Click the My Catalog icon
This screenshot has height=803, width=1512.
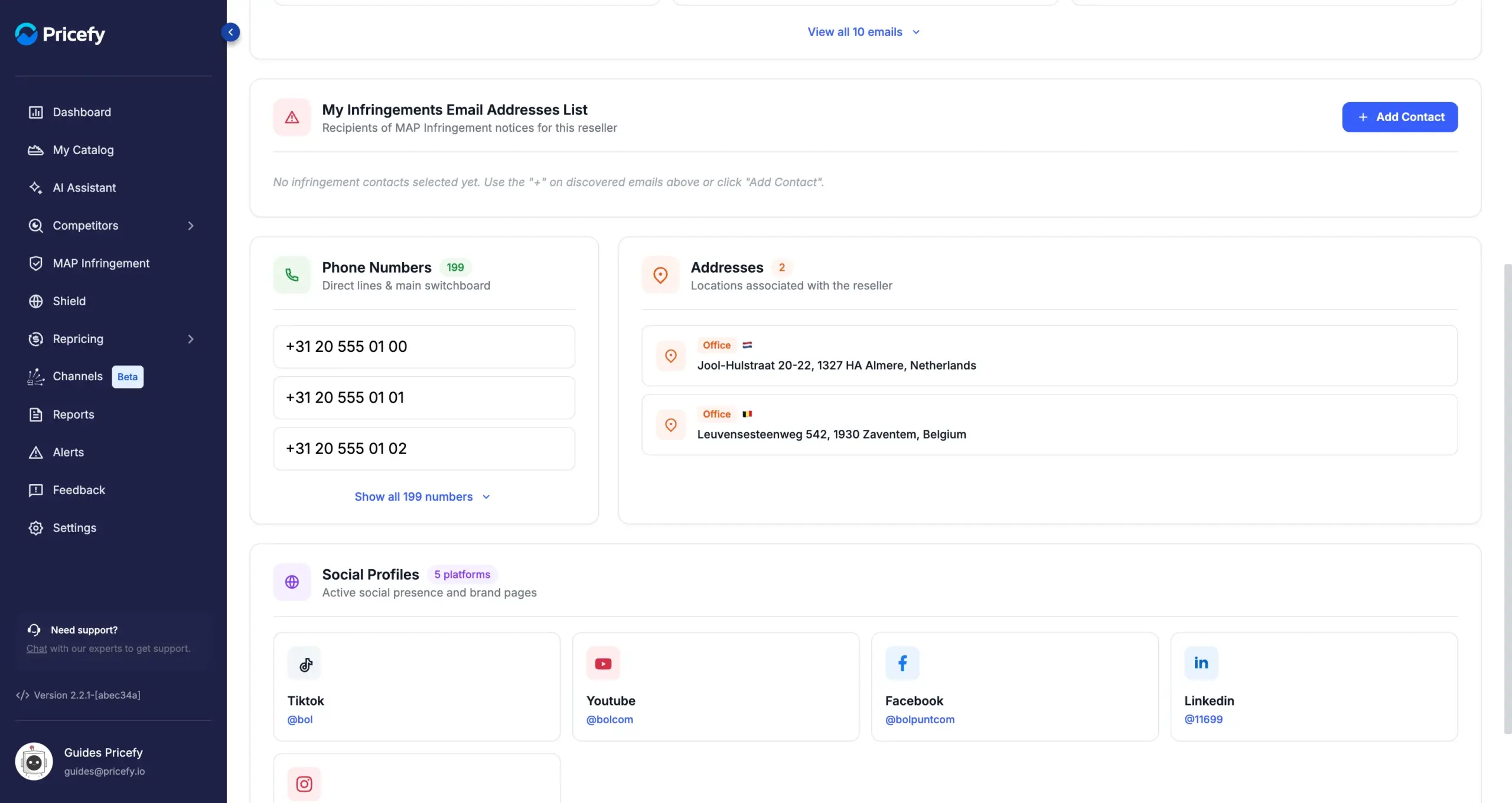click(35, 150)
